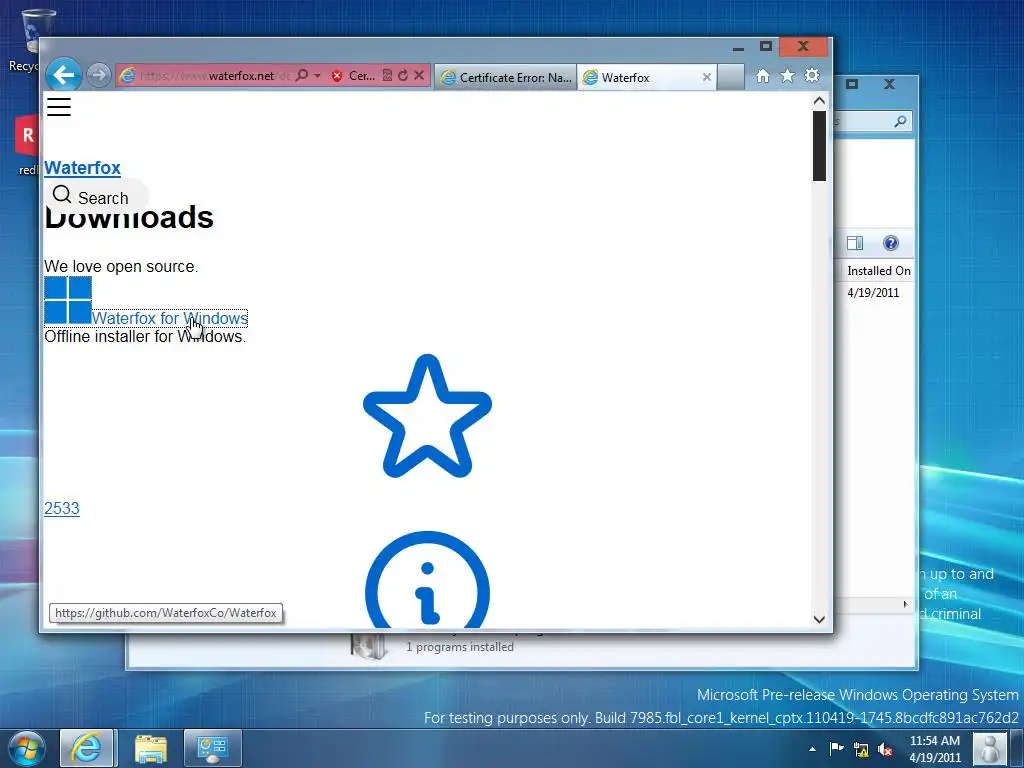Viewport: 1024px width, 768px height.
Task: Go to the Internet Explorer home page icon
Action: pos(763,76)
